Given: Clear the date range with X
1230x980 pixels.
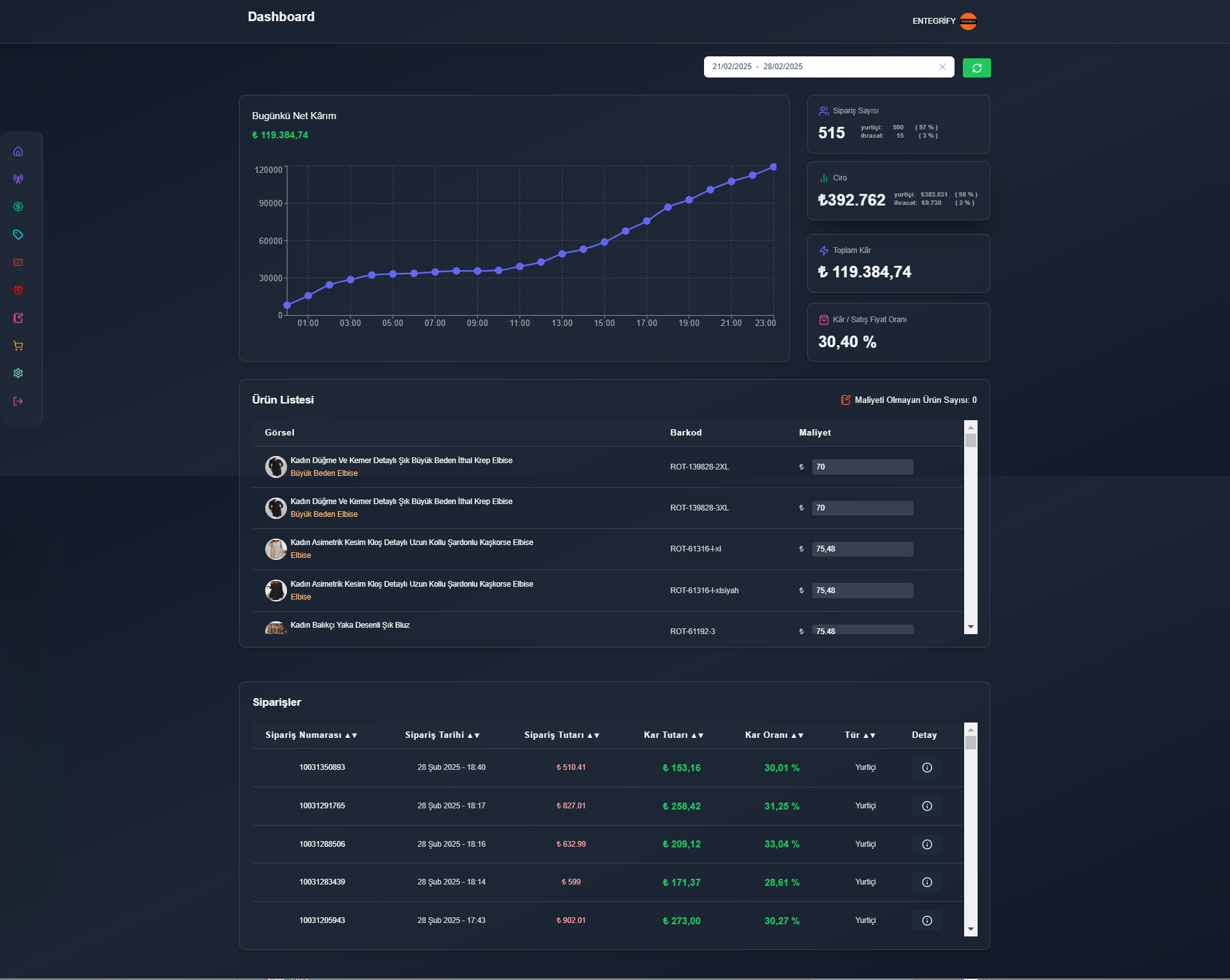Looking at the screenshot, I should coord(942,67).
